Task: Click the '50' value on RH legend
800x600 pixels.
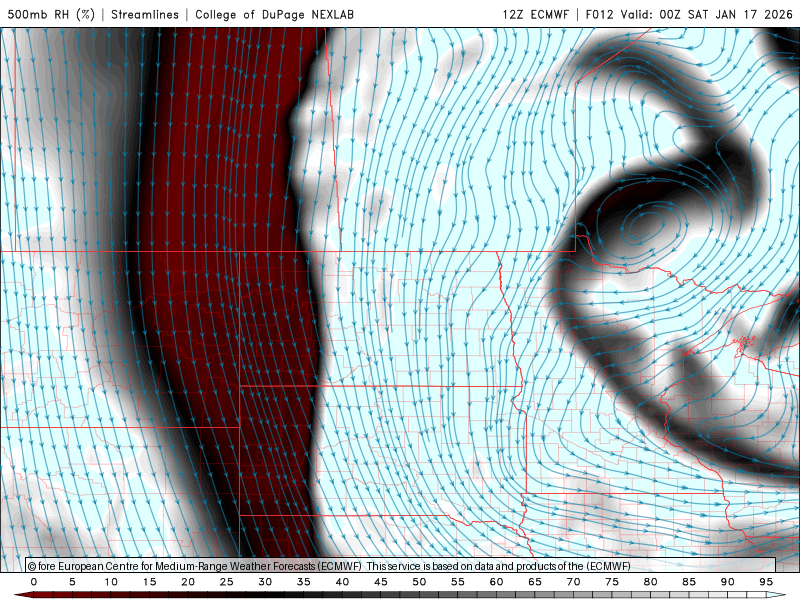Action: [x=419, y=582]
